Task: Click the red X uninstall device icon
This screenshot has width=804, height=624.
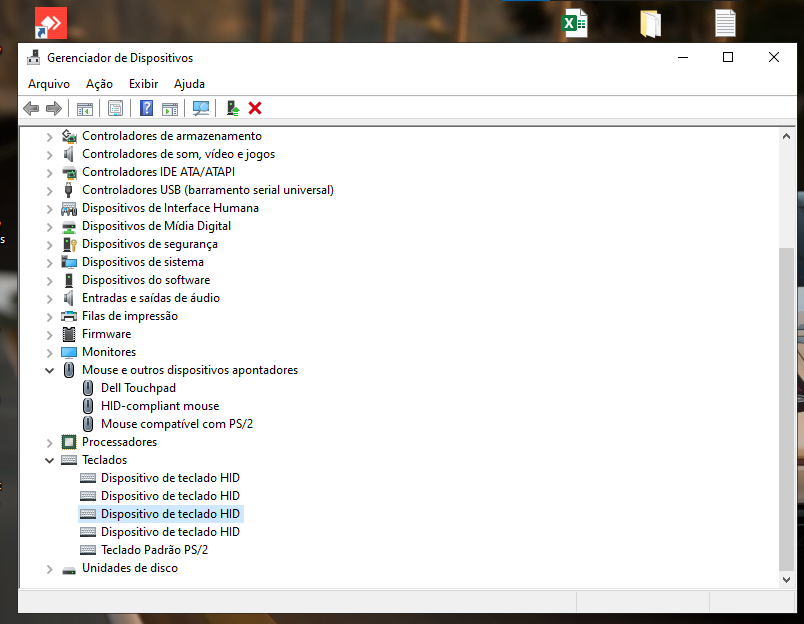Action: pyautogui.click(x=255, y=108)
